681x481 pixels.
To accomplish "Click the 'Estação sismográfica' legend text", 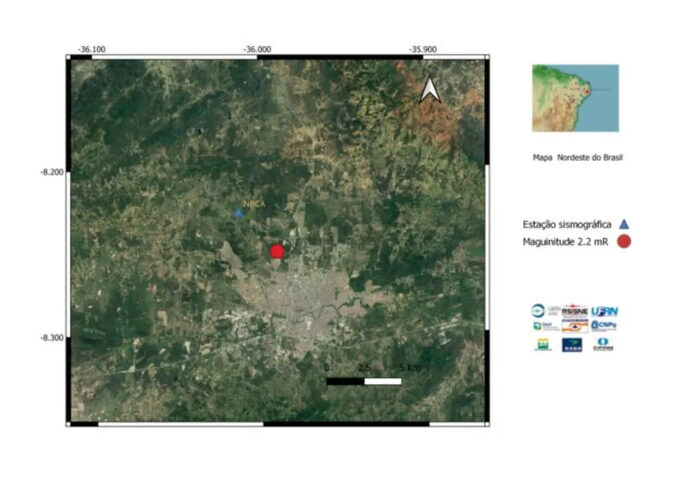I will [x=566, y=223].
